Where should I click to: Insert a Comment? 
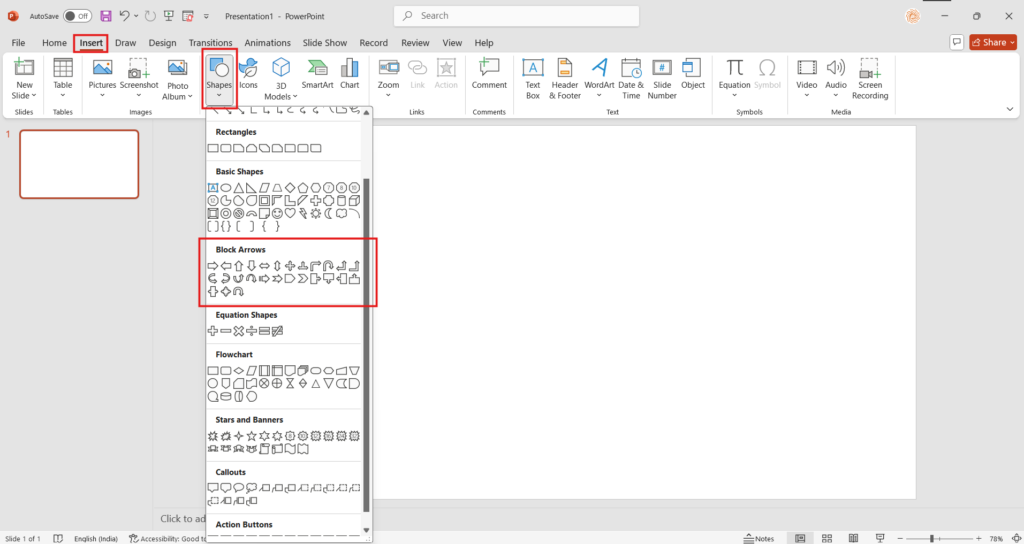pyautogui.click(x=489, y=74)
